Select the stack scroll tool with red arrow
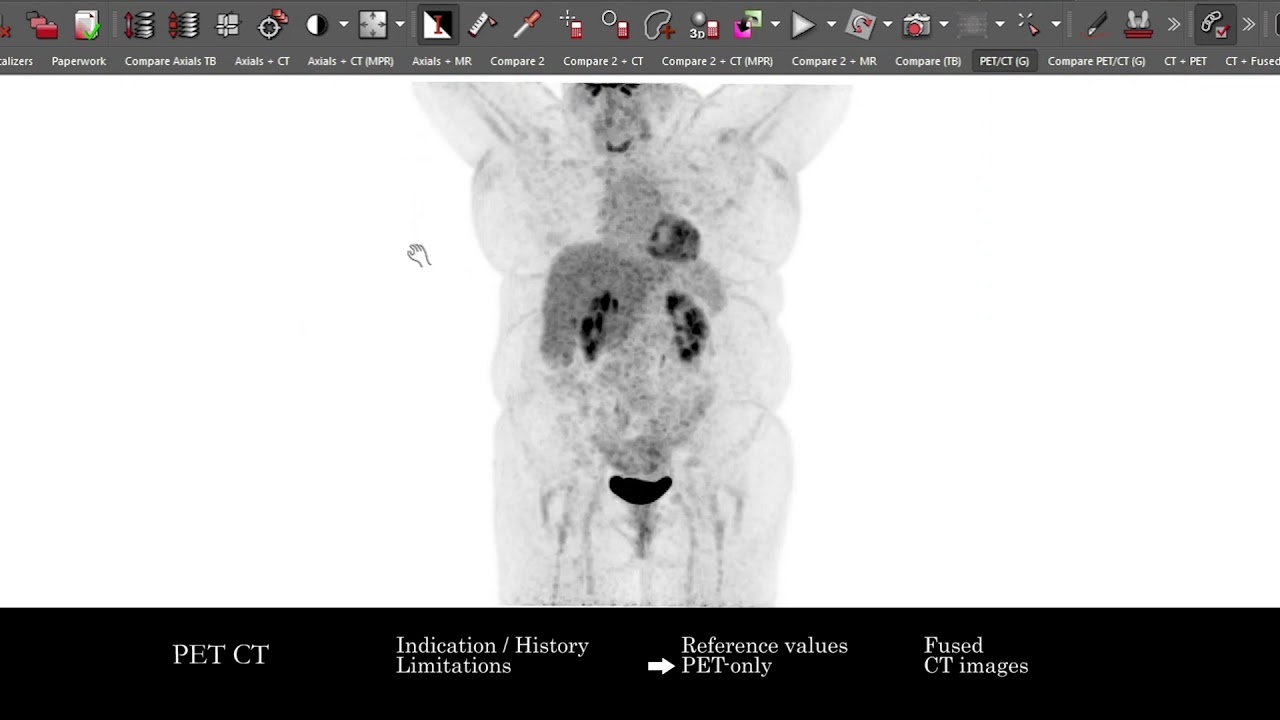1280x720 pixels. (138, 25)
